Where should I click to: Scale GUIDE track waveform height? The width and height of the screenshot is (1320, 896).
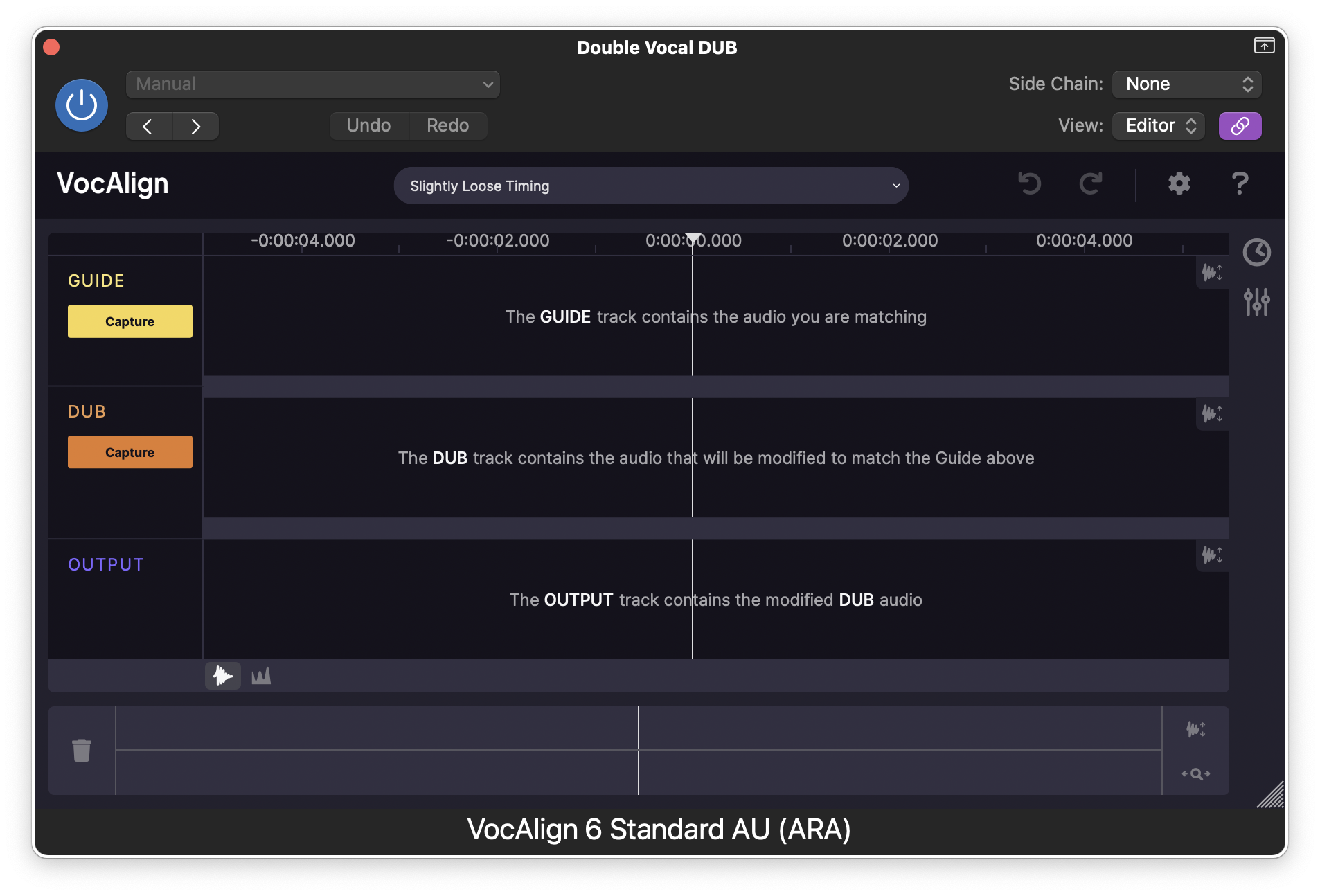[x=1212, y=273]
